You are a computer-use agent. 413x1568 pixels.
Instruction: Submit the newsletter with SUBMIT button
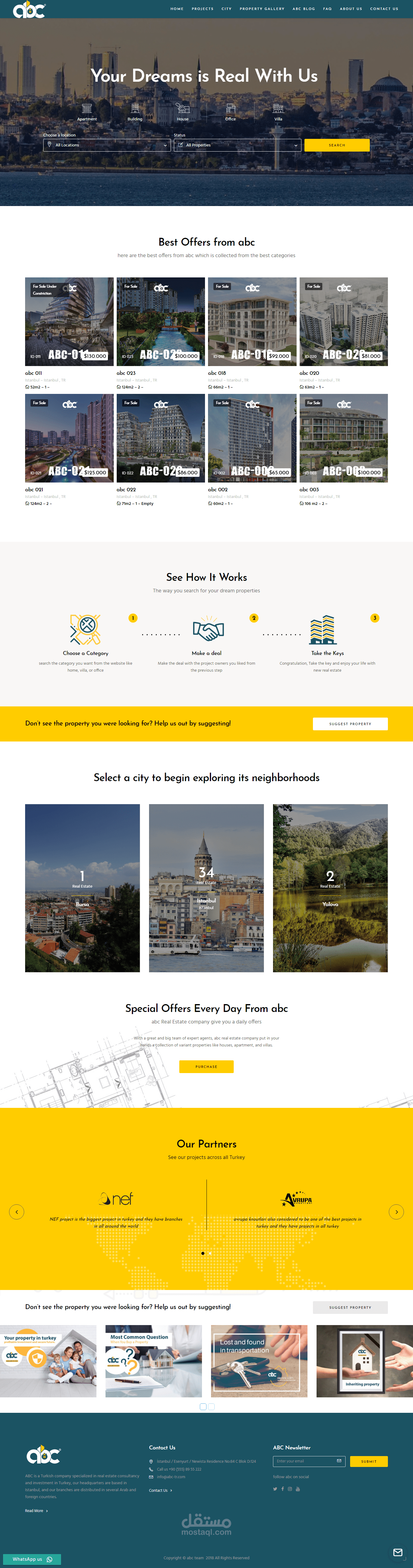point(369,1462)
